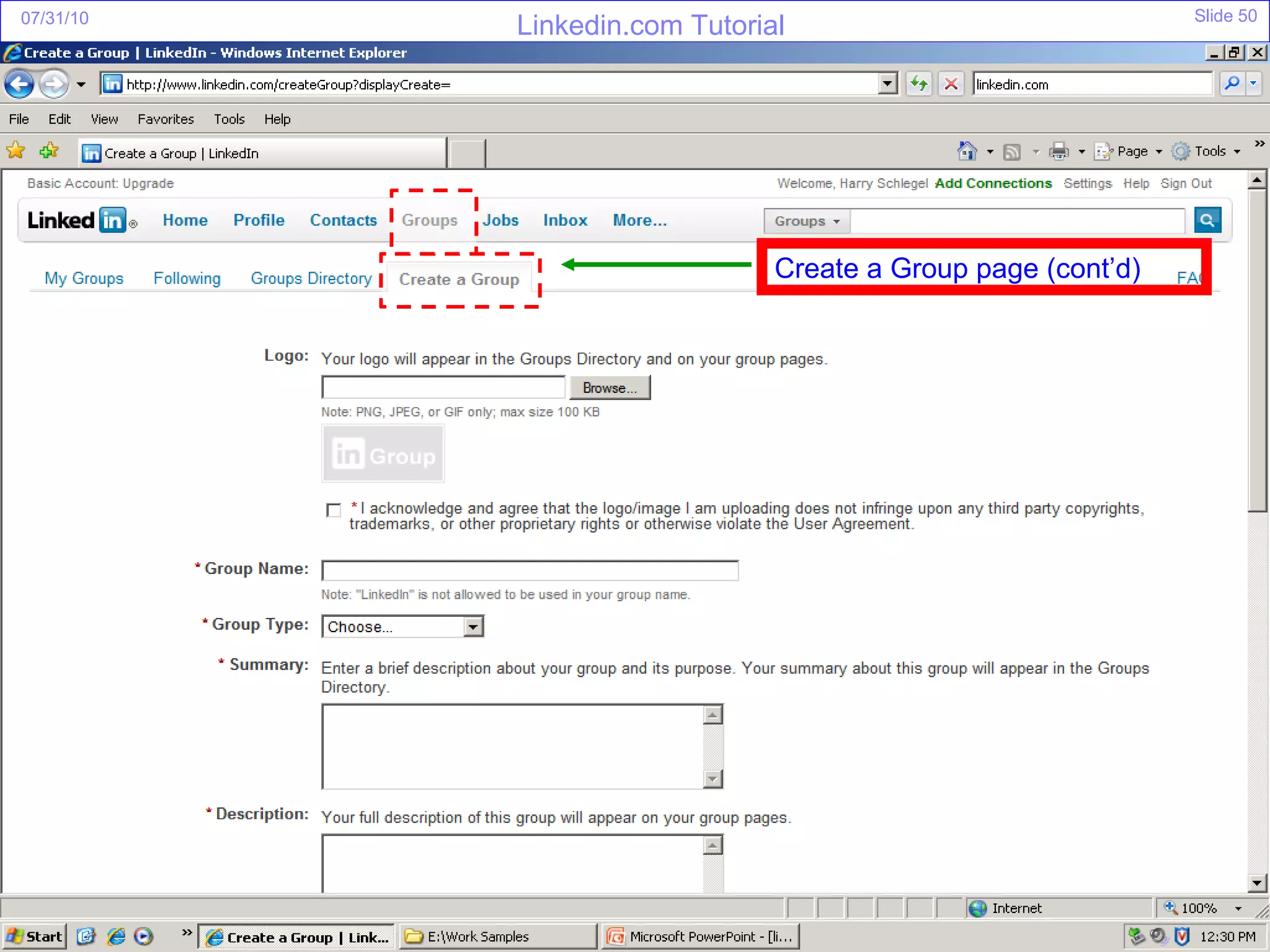Switch to the Following tab
The height and width of the screenshot is (952, 1270).
[187, 278]
